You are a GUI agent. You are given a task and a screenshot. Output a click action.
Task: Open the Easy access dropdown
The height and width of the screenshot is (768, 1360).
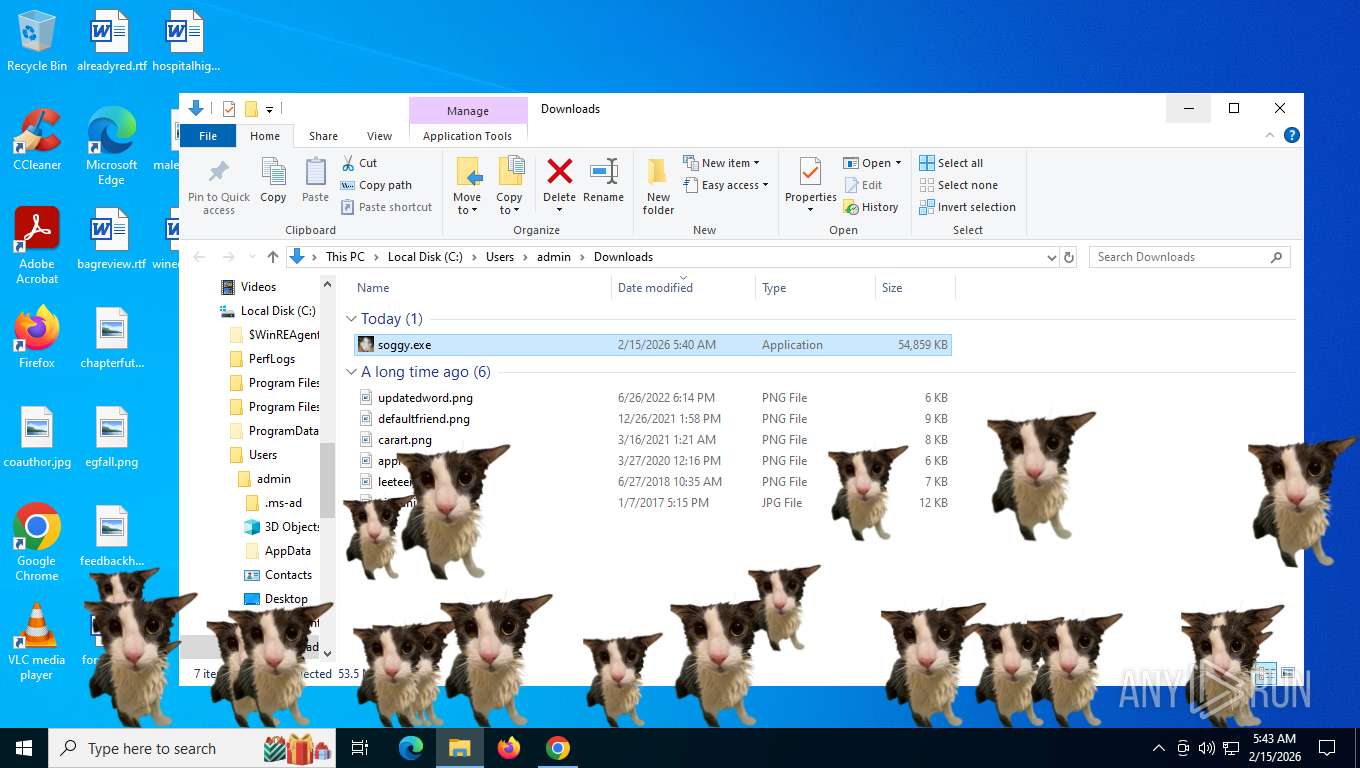(726, 185)
